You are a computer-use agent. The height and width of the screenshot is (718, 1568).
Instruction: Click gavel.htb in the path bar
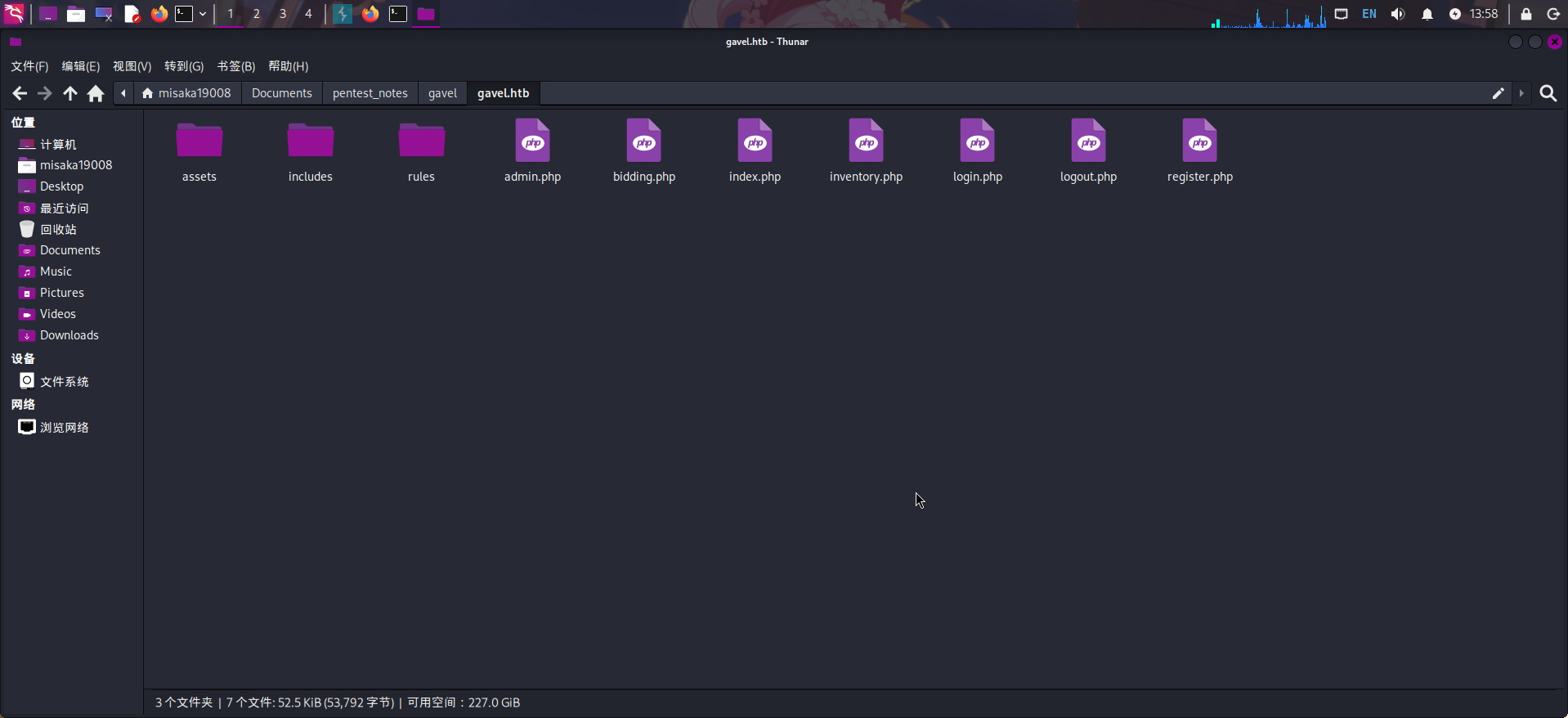point(504,93)
